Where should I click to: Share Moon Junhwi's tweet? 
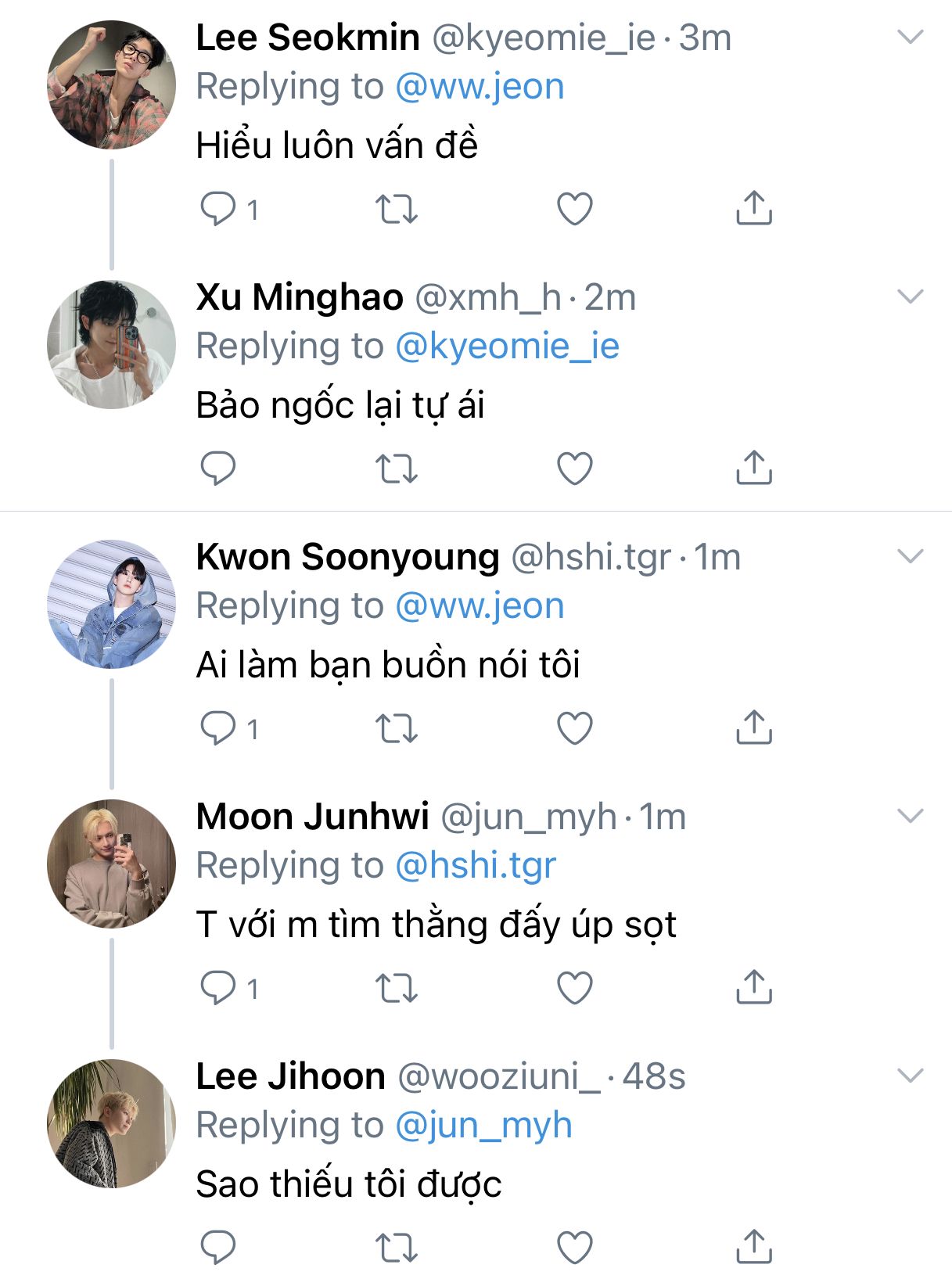(753, 987)
